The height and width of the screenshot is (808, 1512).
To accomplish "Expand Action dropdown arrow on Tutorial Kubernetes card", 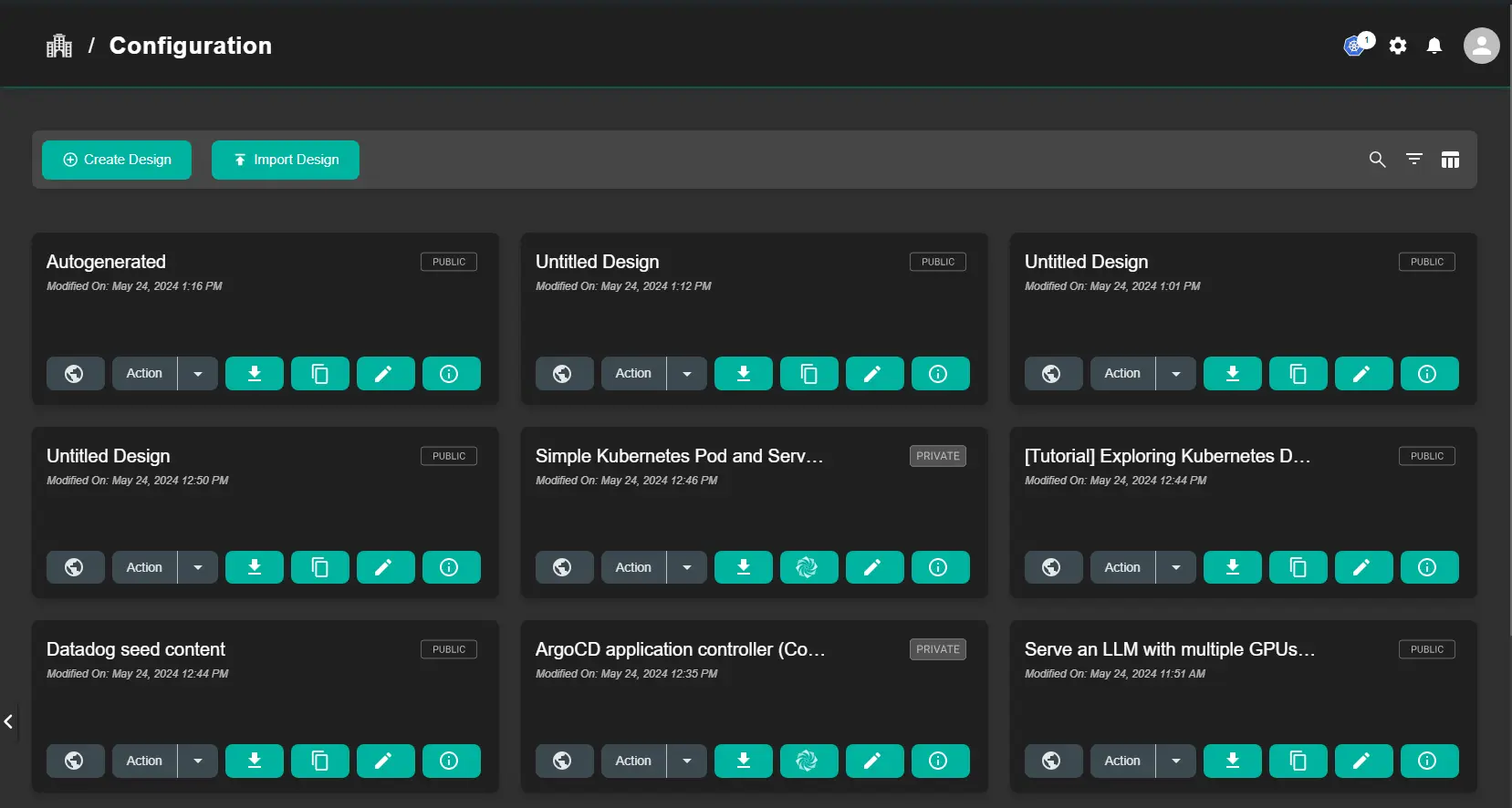I will [1176, 567].
